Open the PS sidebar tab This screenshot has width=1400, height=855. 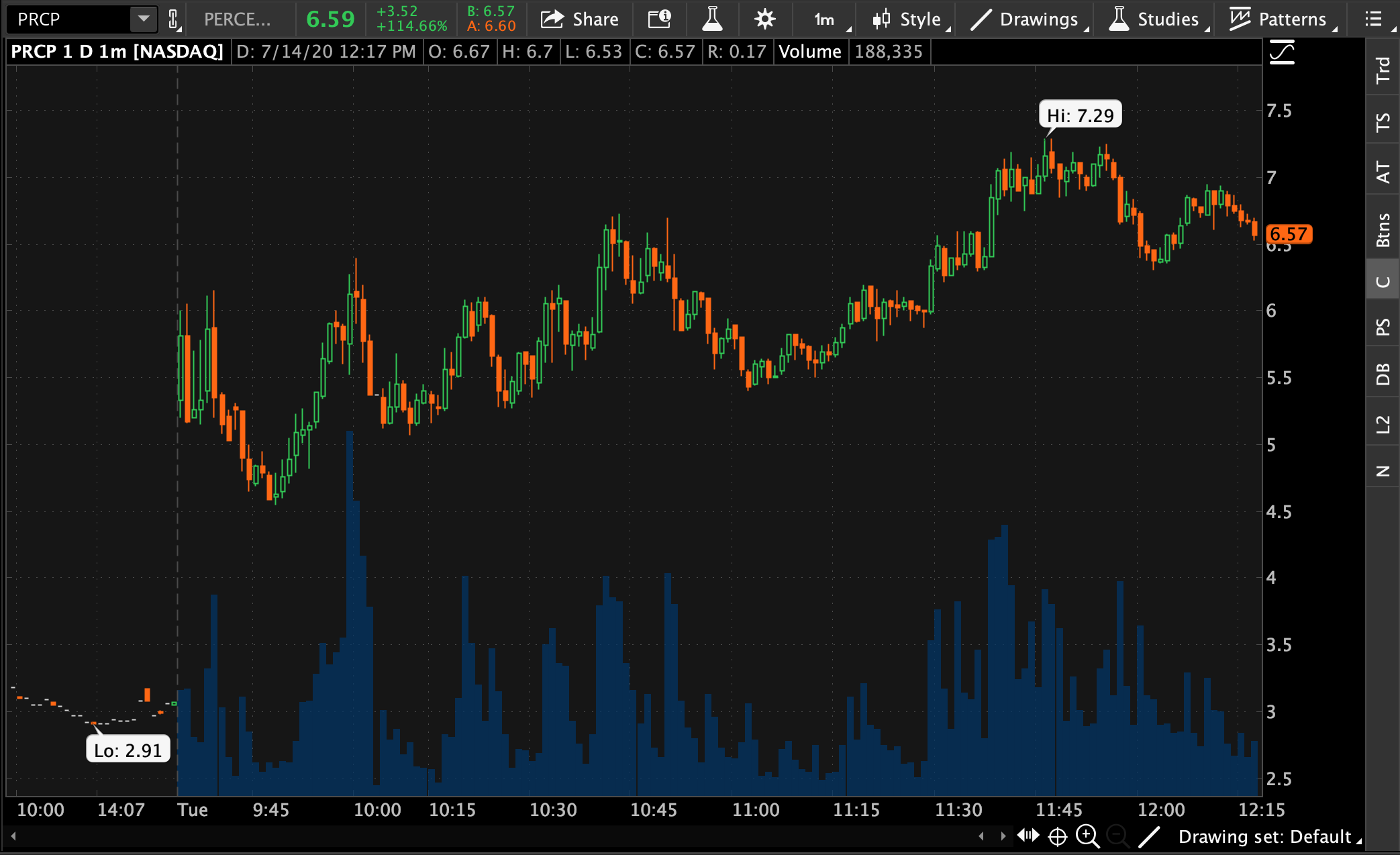click(1383, 327)
